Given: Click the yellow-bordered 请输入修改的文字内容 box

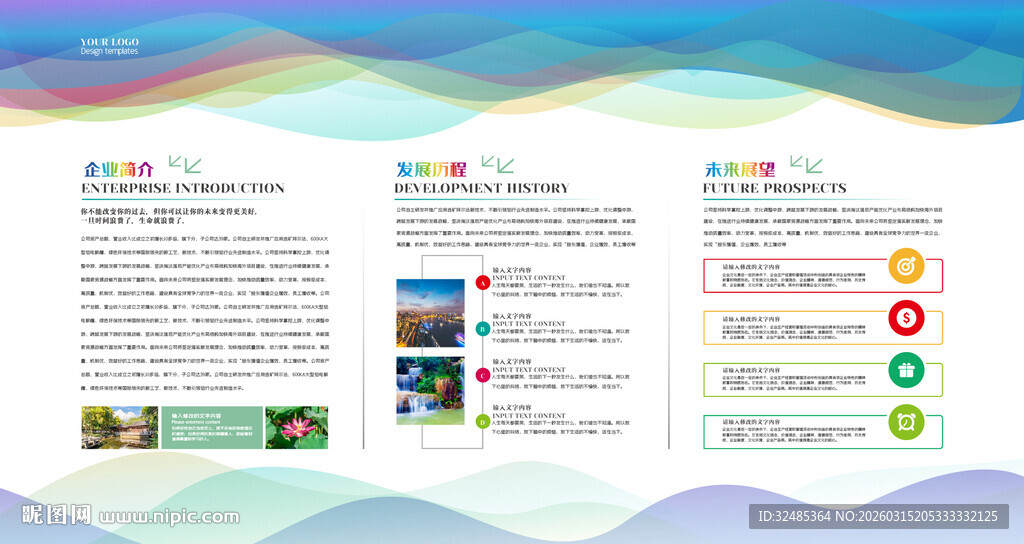Looking at the screenshot, I should 823,327.
